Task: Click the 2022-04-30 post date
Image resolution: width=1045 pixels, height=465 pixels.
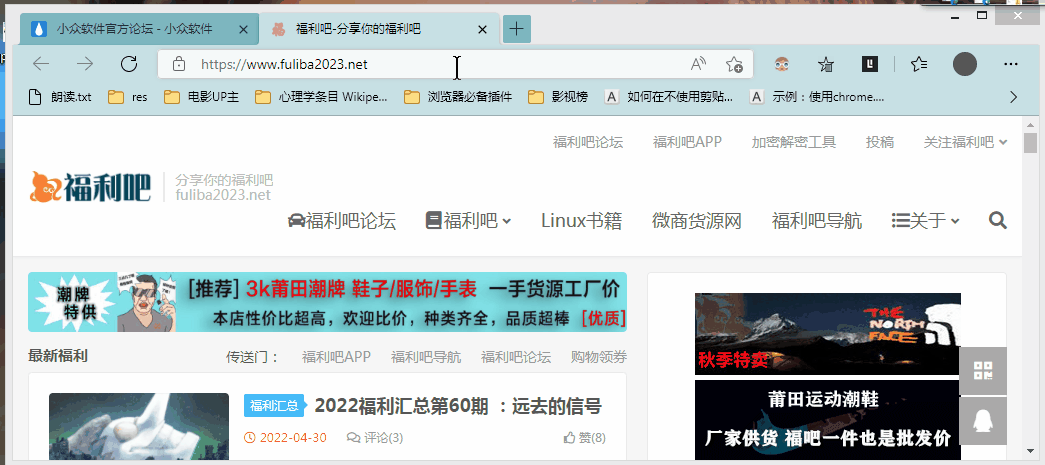Action: click(286, 438)
